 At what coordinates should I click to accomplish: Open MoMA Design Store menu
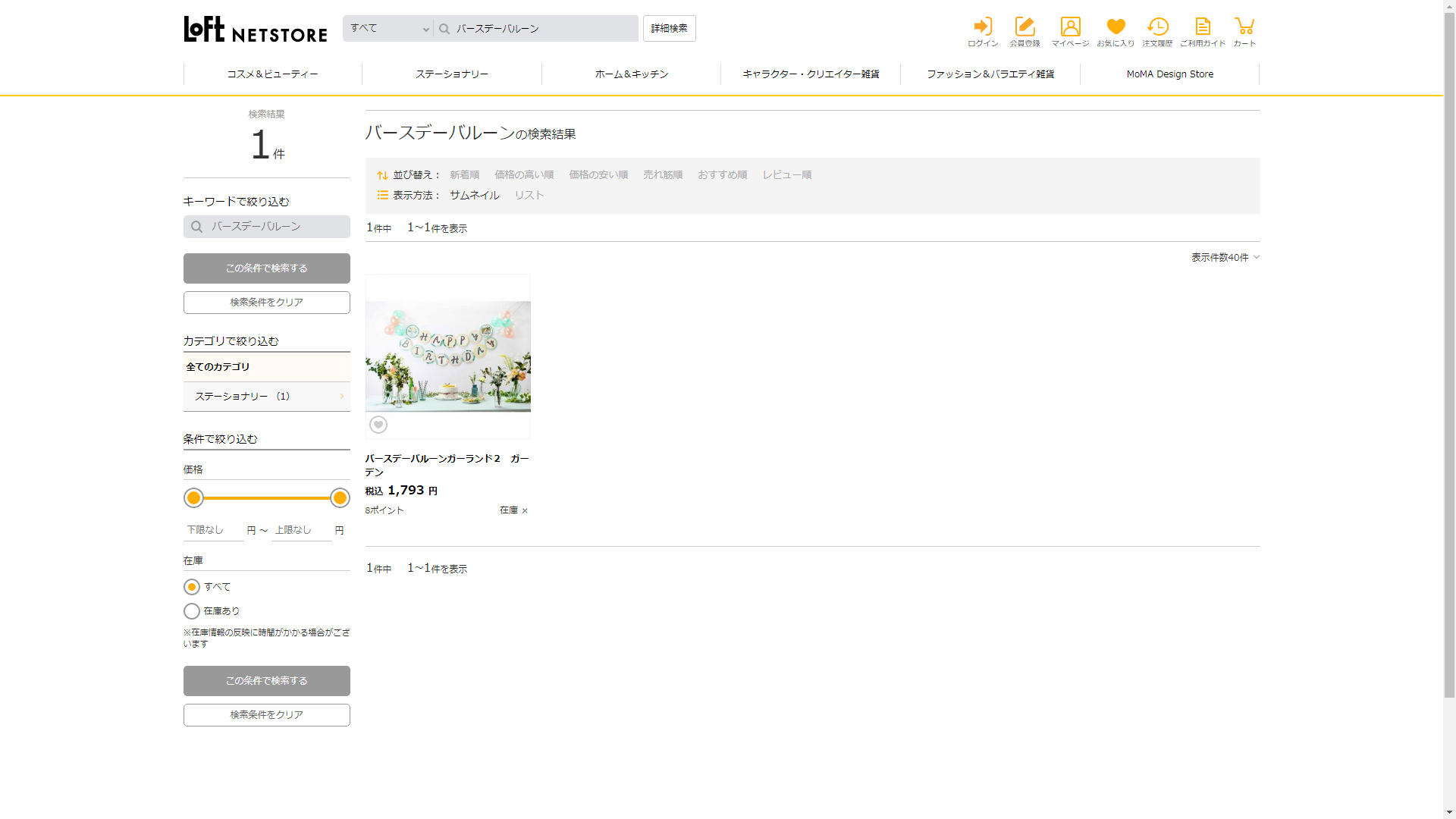pos(1169,74)
